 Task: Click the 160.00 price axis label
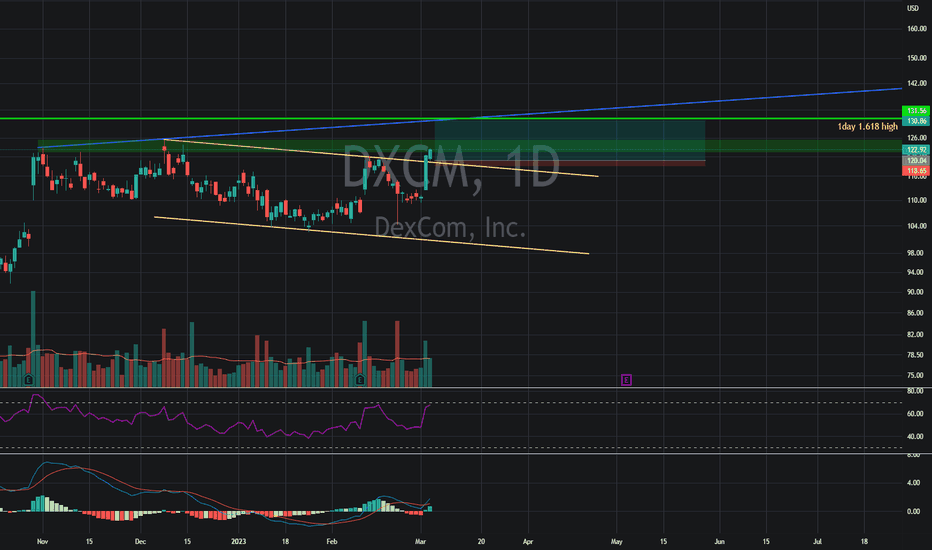[x=917, y=29]
